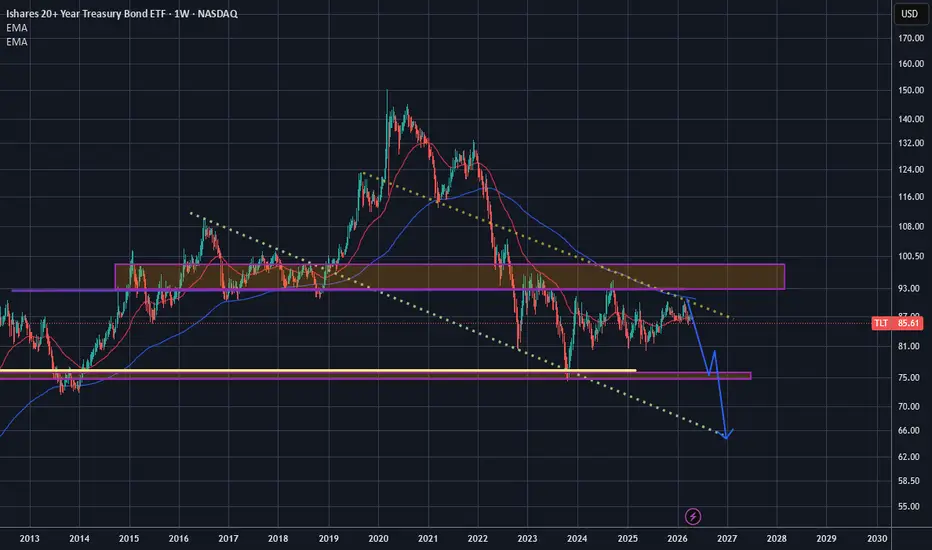
Task: Click the 170.00 price scale value
Action: pos(911,38)
